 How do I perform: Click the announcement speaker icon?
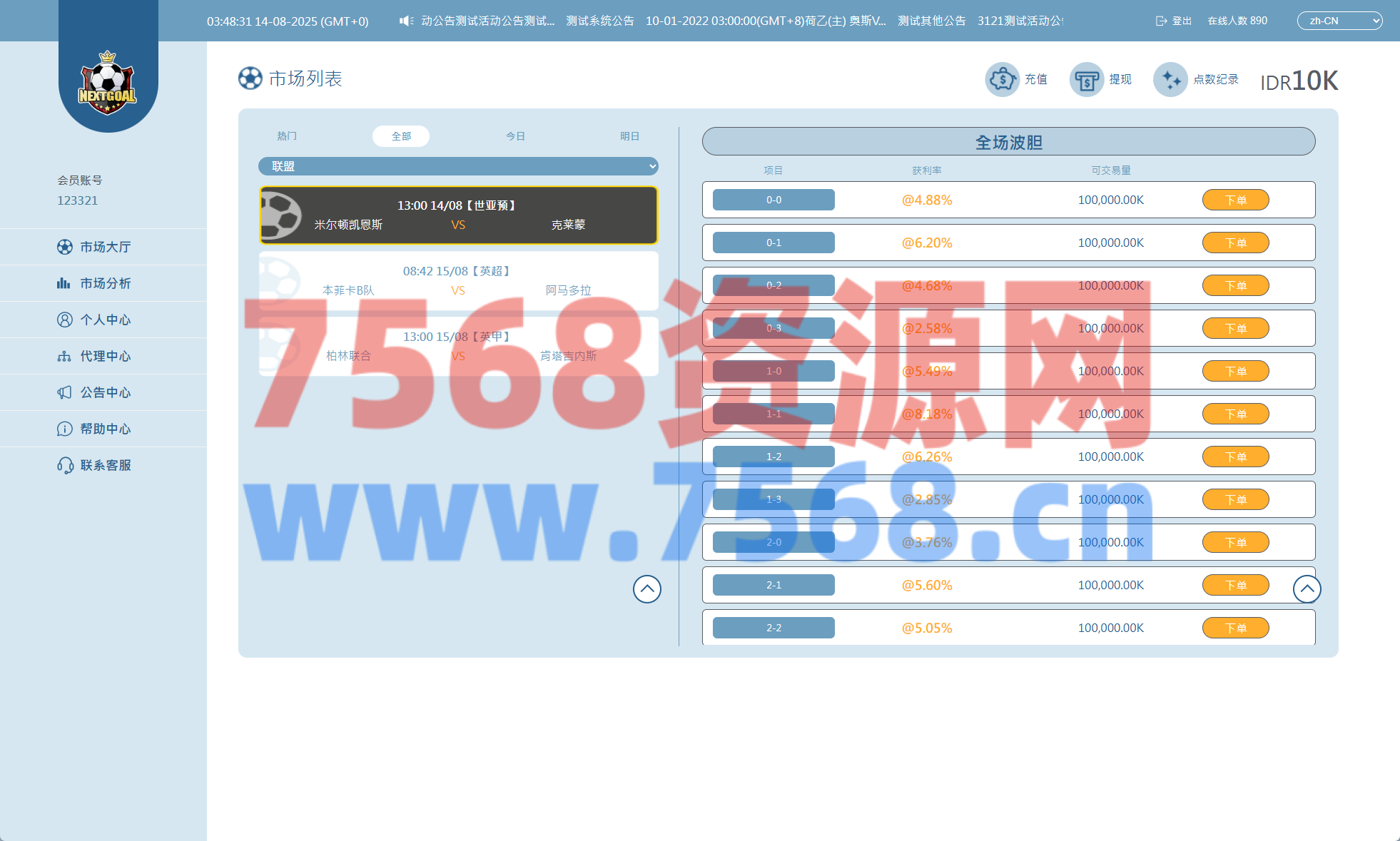406,21
